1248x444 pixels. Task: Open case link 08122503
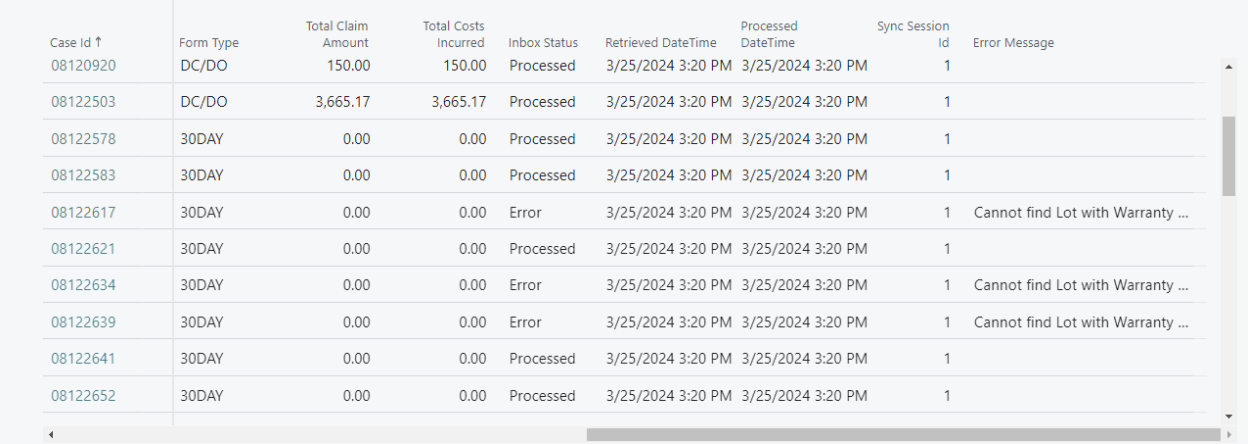pos(83,102)
